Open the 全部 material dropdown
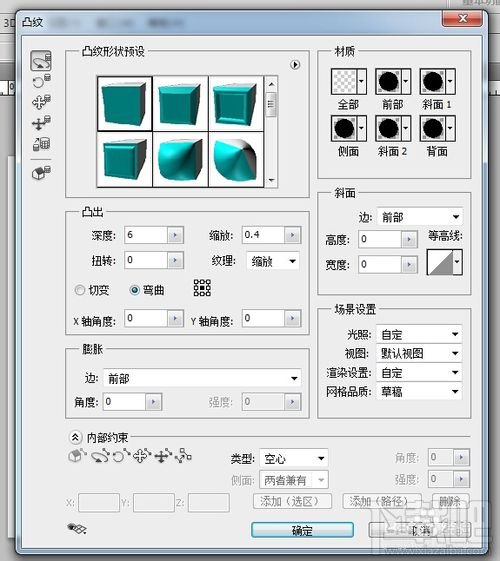500x561 pixels. [361, 82]
